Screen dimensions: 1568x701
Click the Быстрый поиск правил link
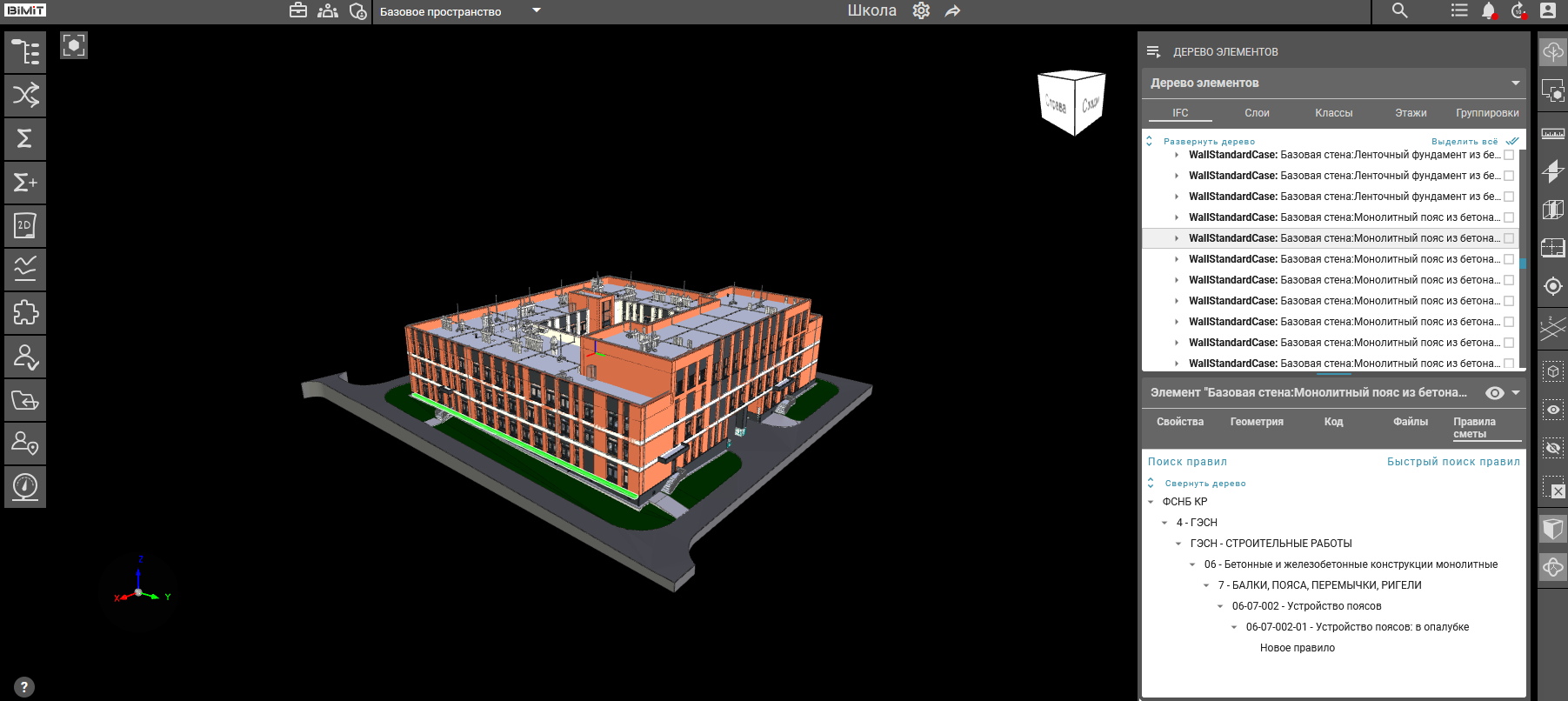pyautogui.click(x=1453, y=462)
